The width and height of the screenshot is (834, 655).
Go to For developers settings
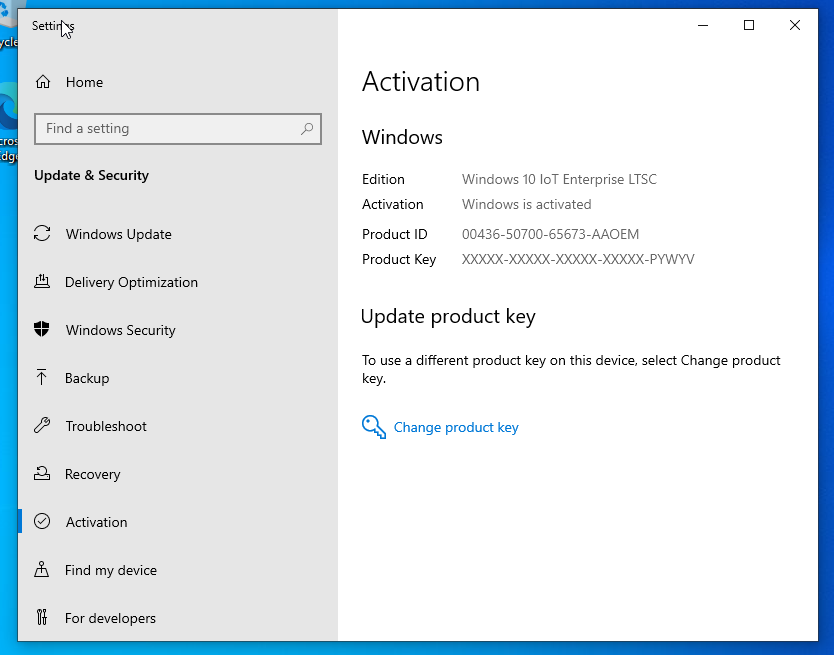click(x=110, y=618)
